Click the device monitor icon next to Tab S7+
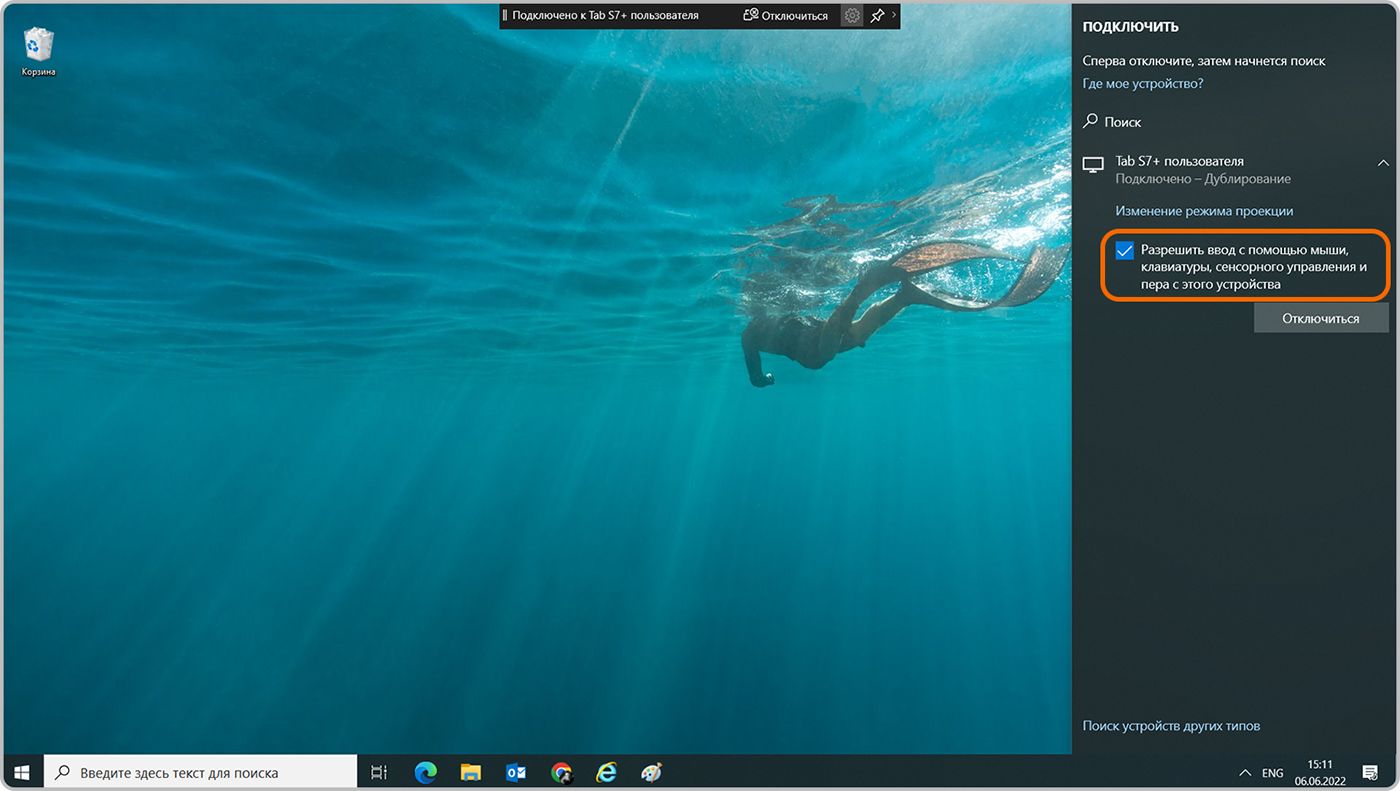The width and height of the screenshot is (1400, 791). coord(1094,164)
